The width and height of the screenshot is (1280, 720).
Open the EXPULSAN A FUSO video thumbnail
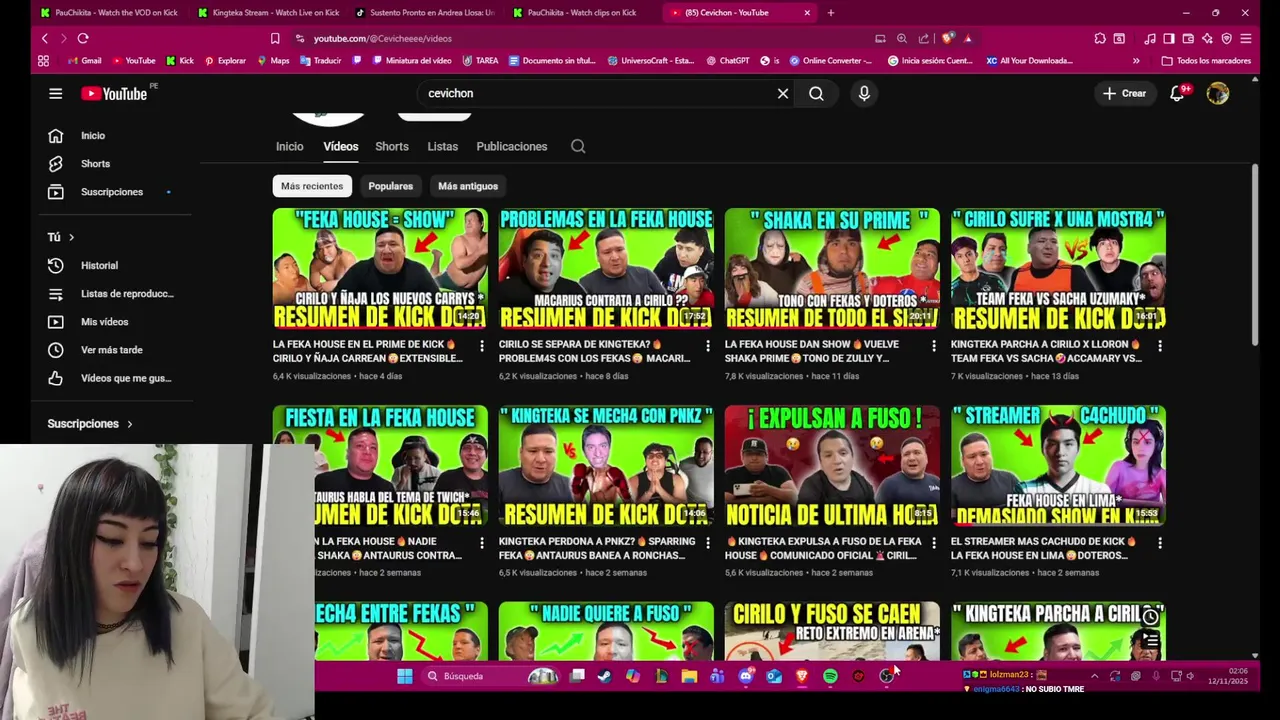(x=832, y=465)
